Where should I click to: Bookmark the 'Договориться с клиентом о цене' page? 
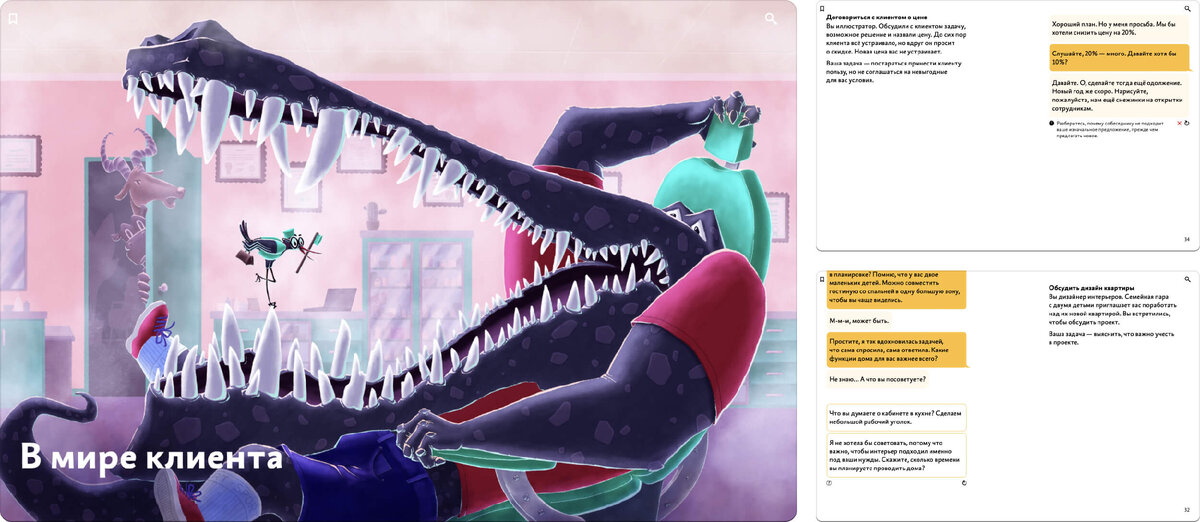(x=822, y=9)
